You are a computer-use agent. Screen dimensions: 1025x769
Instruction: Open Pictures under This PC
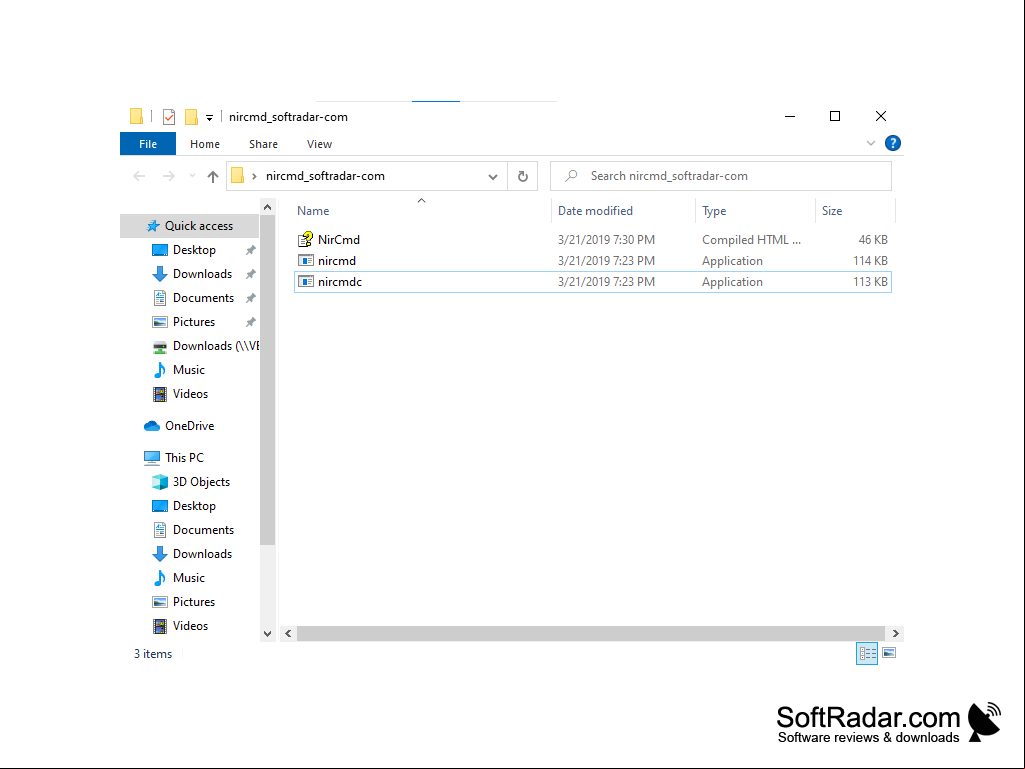tap(193, 602)
